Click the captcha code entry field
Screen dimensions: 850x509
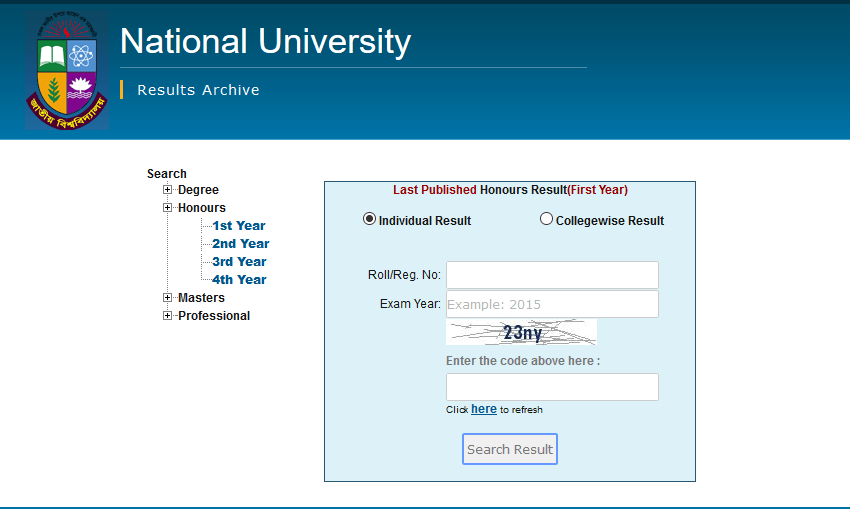click(552, 387)
